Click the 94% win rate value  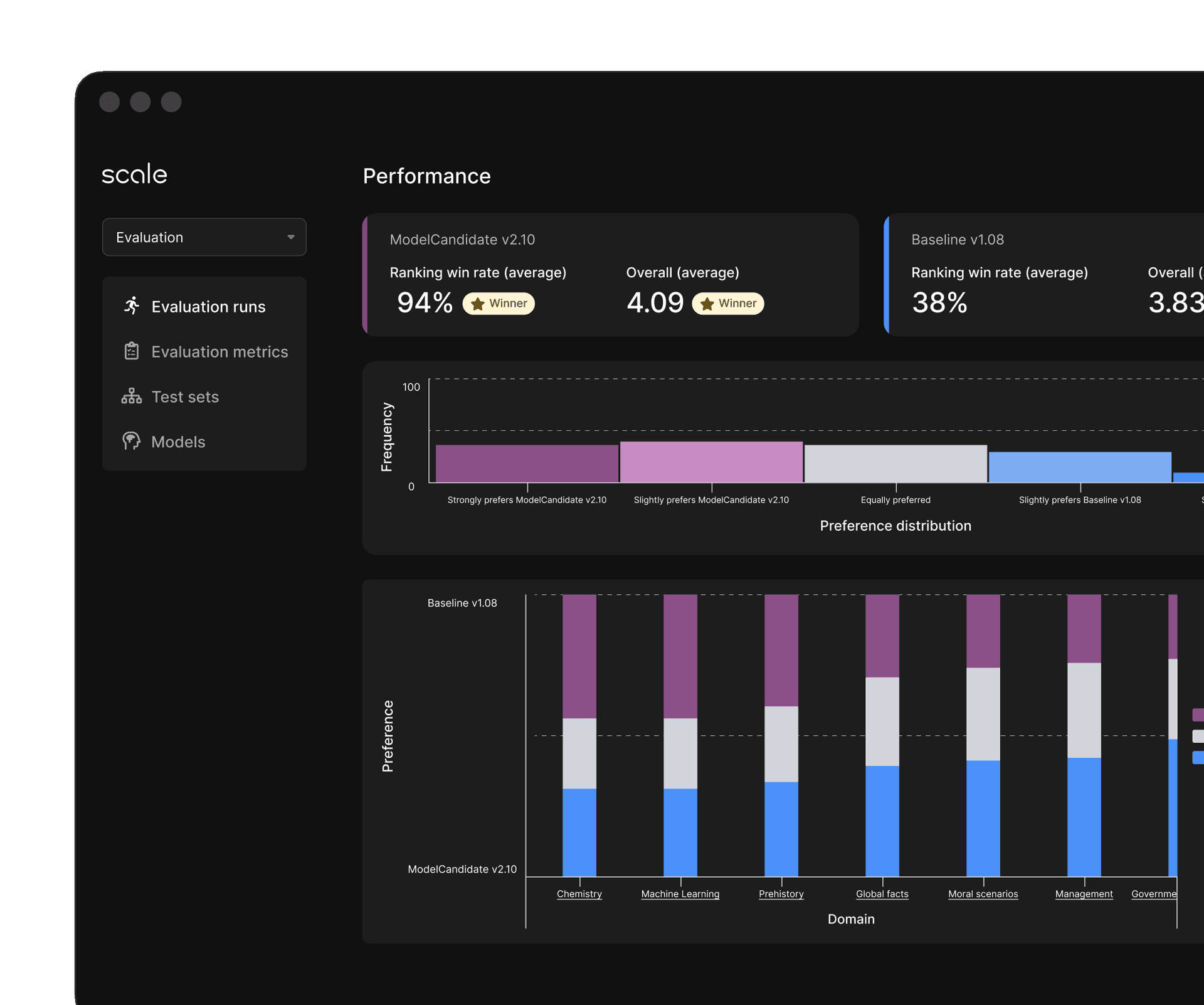pyautogui.click(x=425, y=303)
